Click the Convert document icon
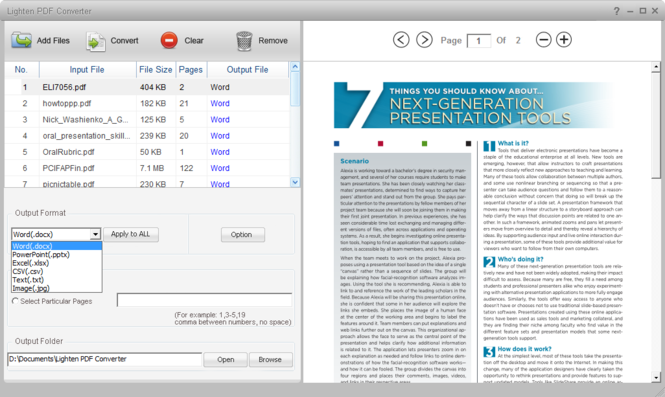Viewport: 665px width, 397px height. coord(95,42)
